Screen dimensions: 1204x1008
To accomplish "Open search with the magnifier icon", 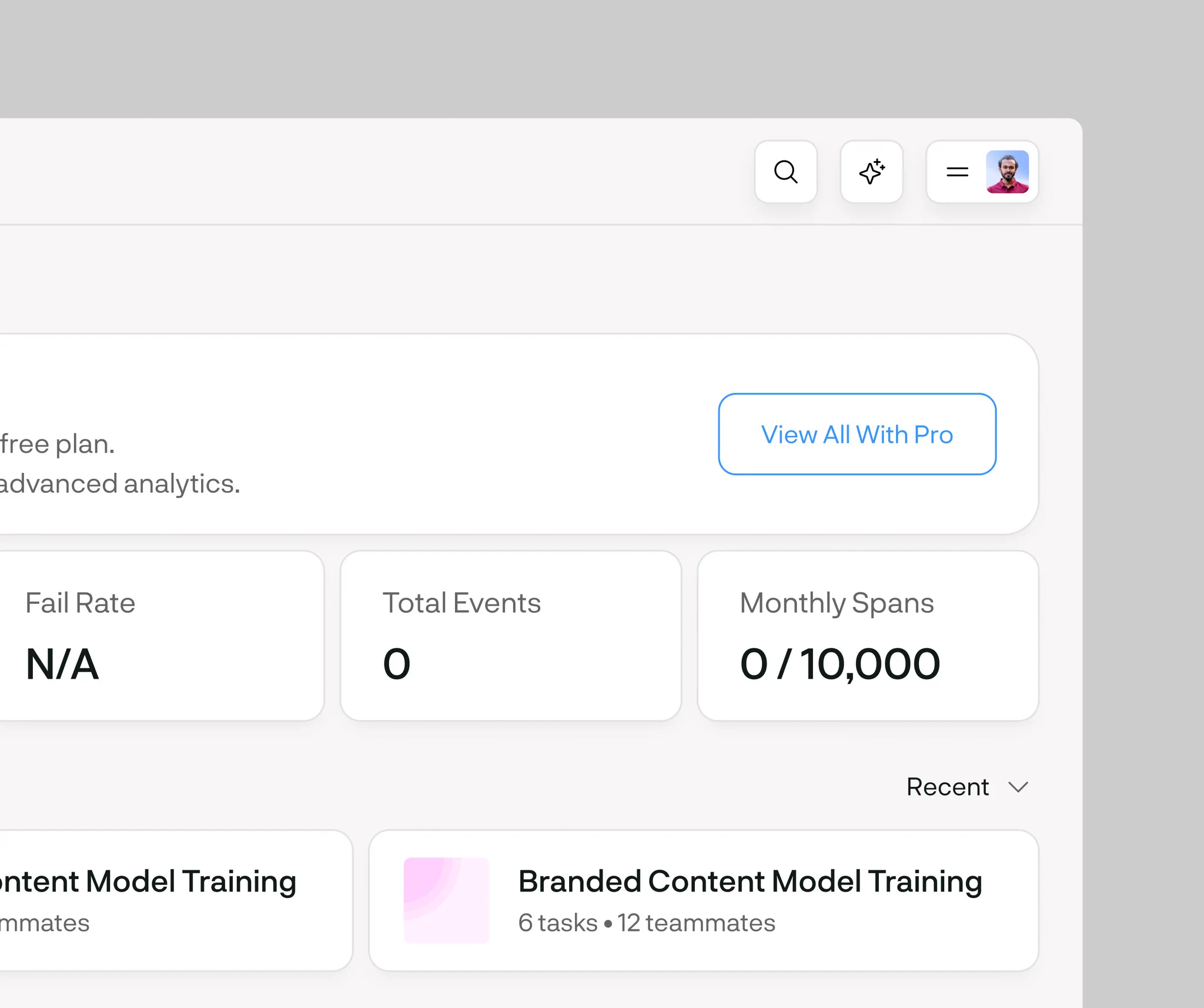I will coord(785,172).
